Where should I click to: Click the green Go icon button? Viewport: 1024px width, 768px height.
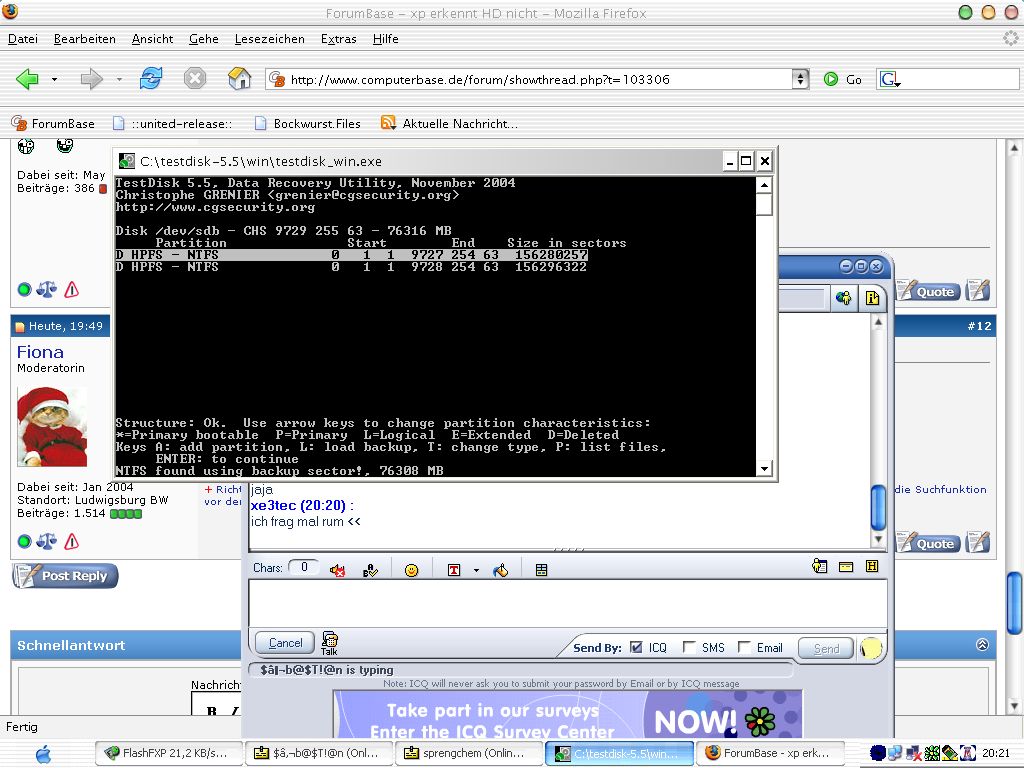click(x=831, y=80)
